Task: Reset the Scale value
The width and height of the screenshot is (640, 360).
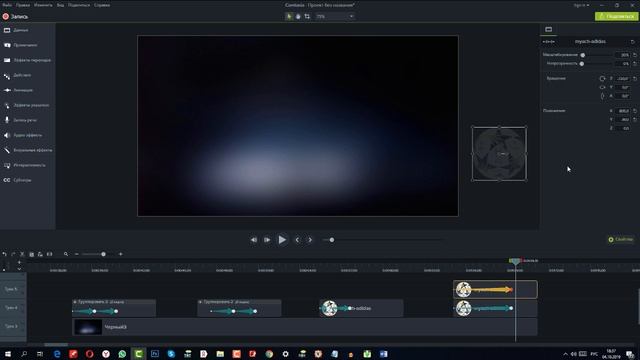Action: (x=635, y=55)
